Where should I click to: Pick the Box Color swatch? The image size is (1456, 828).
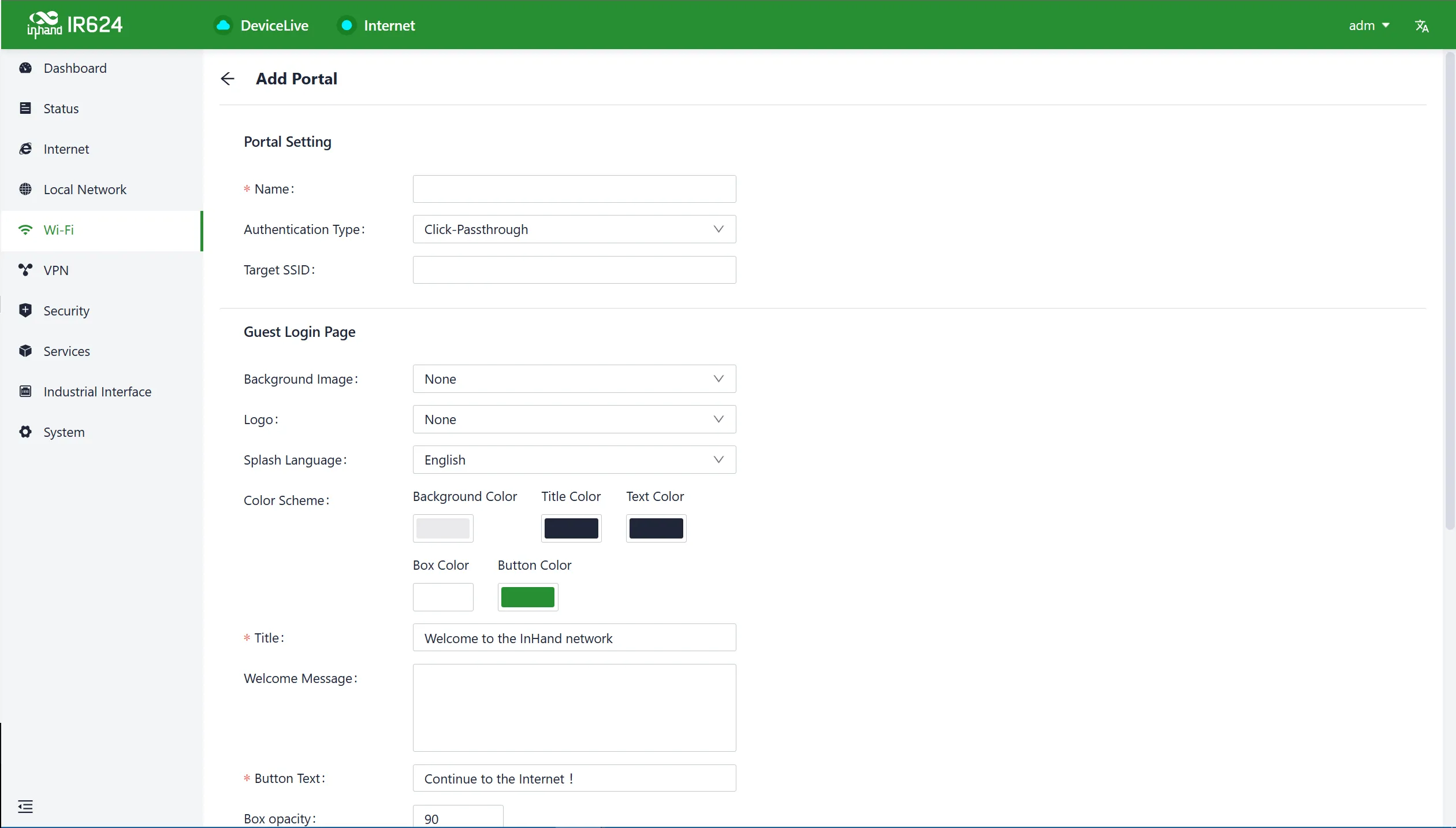click(x=443, y=597)
